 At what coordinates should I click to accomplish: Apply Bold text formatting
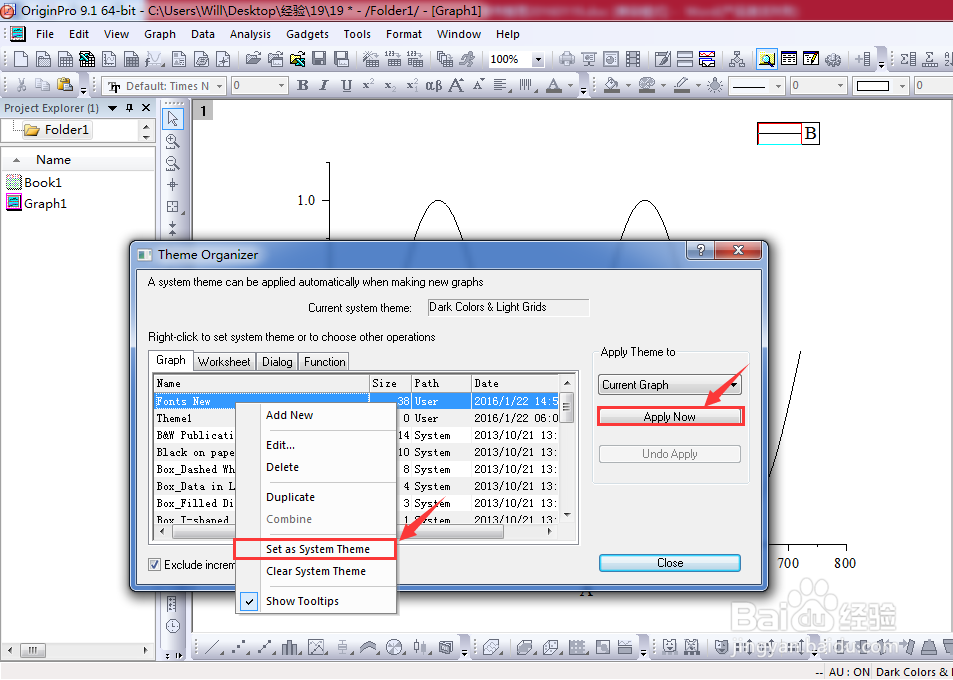[303, 86]
